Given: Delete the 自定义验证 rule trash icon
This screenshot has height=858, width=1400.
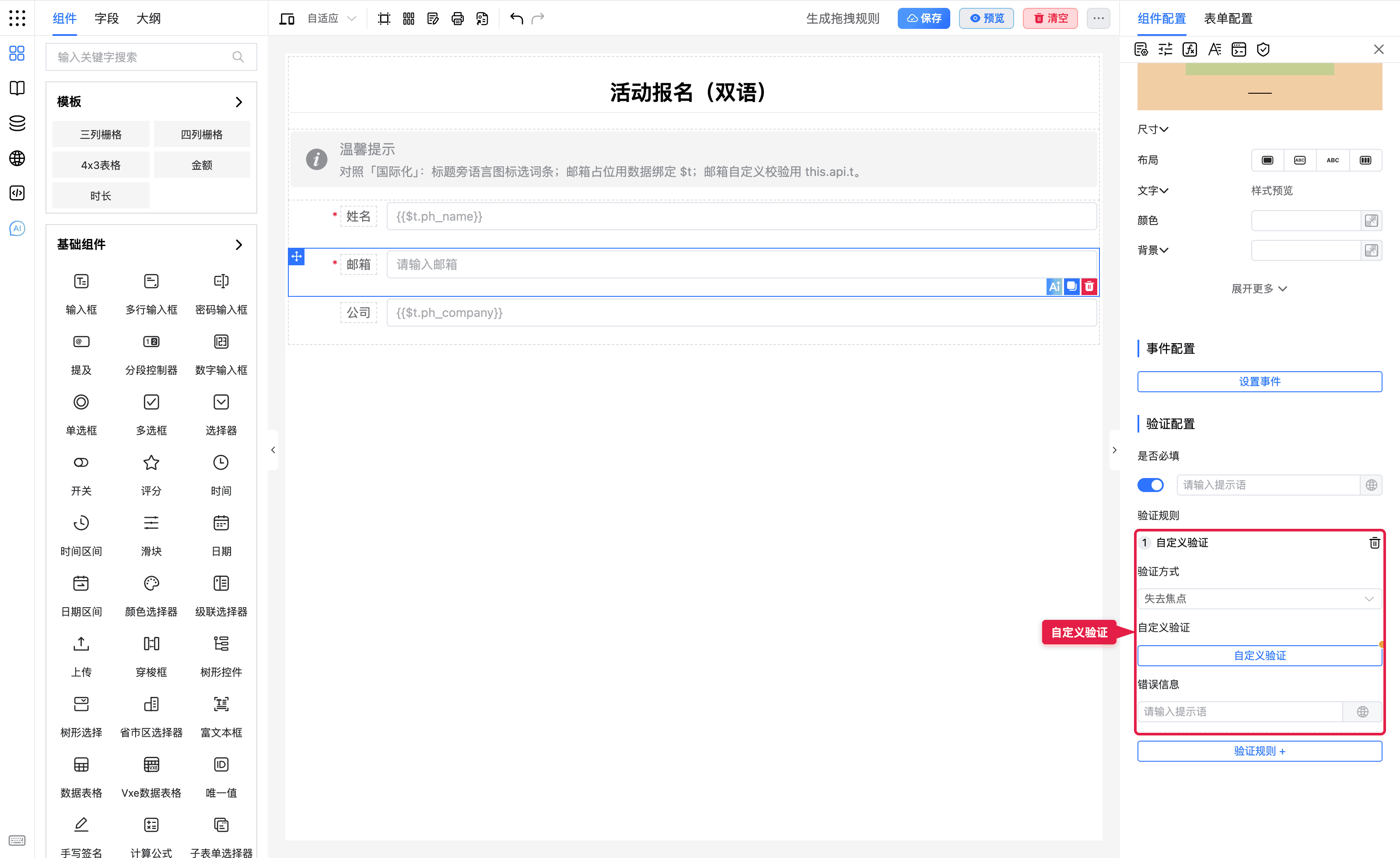Looking at the screenshot, I should click(1374, 542).
